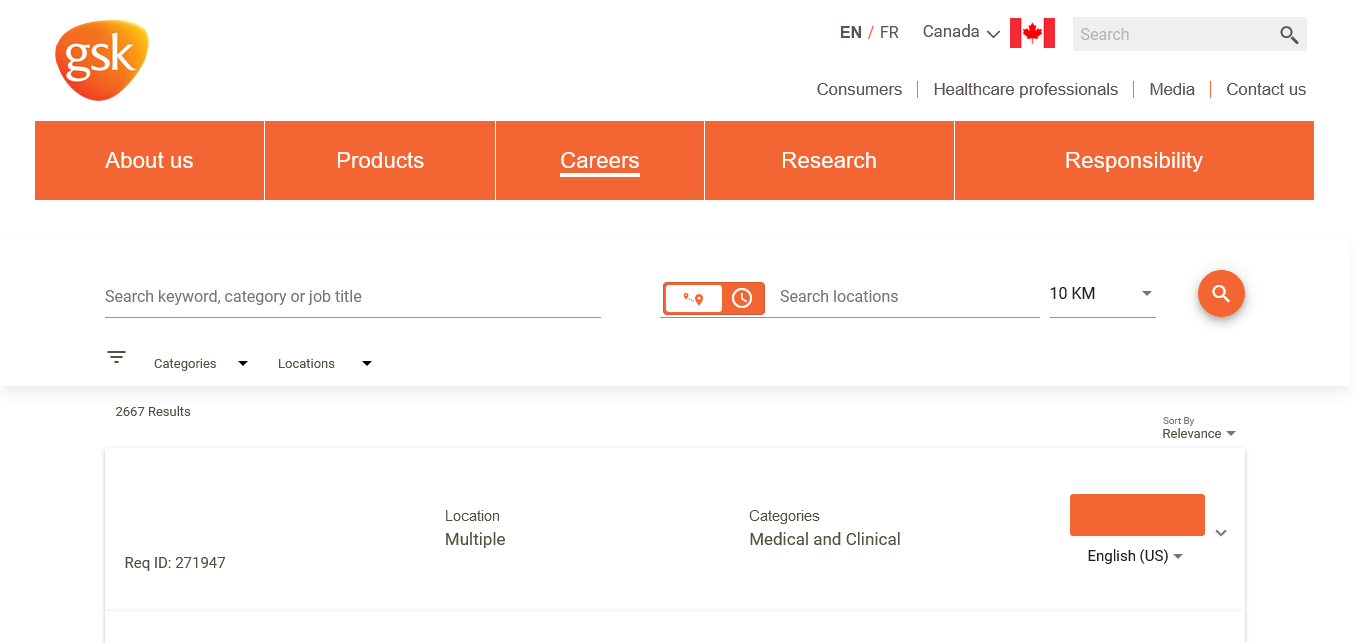Open the Sort By Relevance dropdown
This screenshot has width=1366, height=643.
[x=1198, y=433]
